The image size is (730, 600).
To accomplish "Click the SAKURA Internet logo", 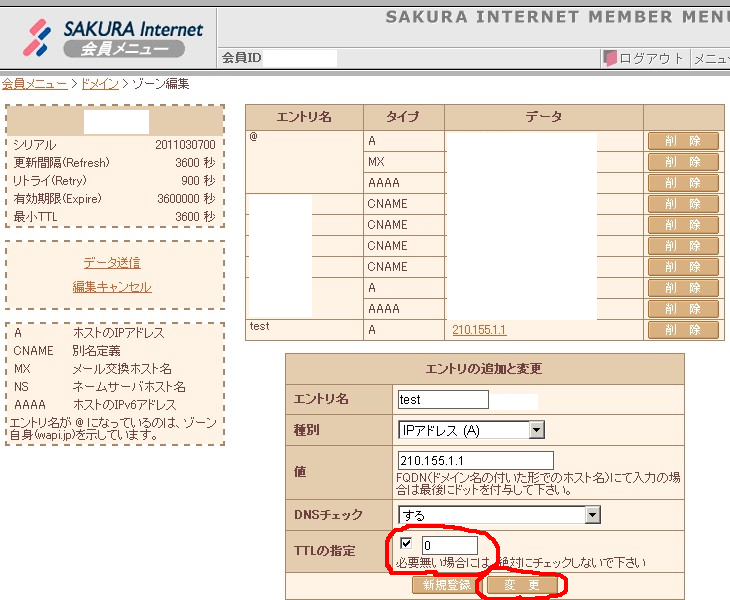I will point(114,38).
